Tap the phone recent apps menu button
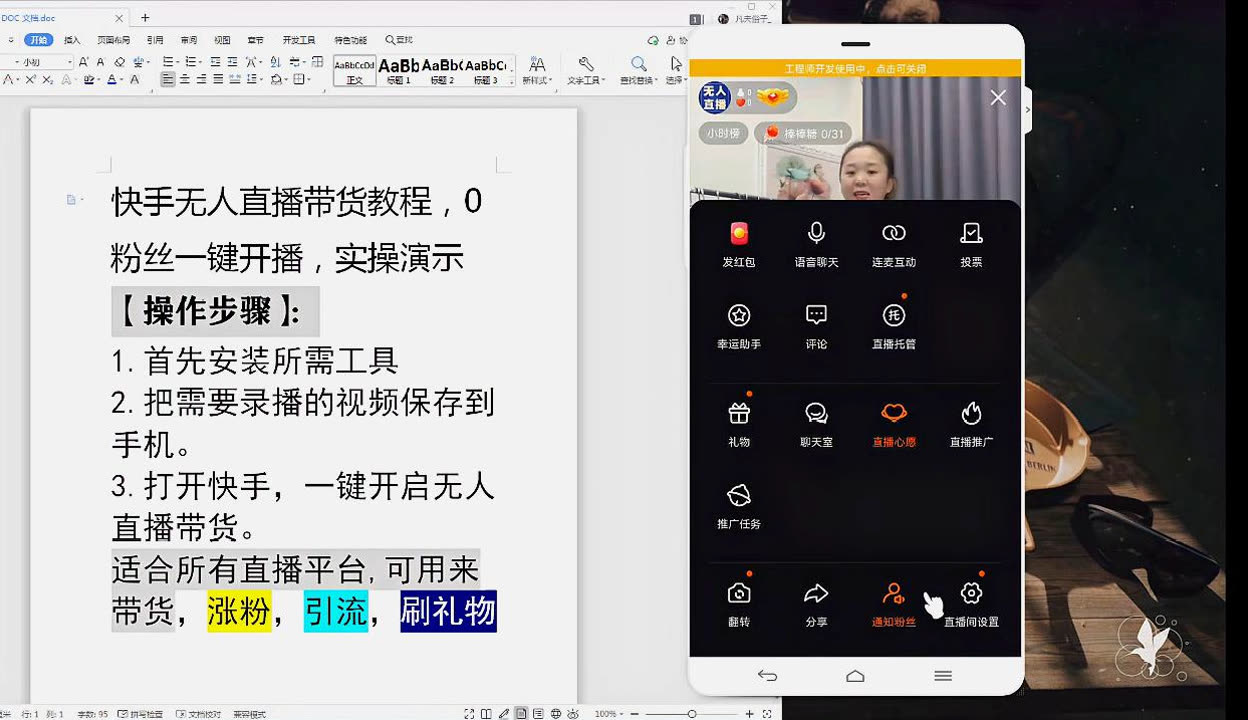The height and width of the screenshot is (720, 1248). pos(943,676)
